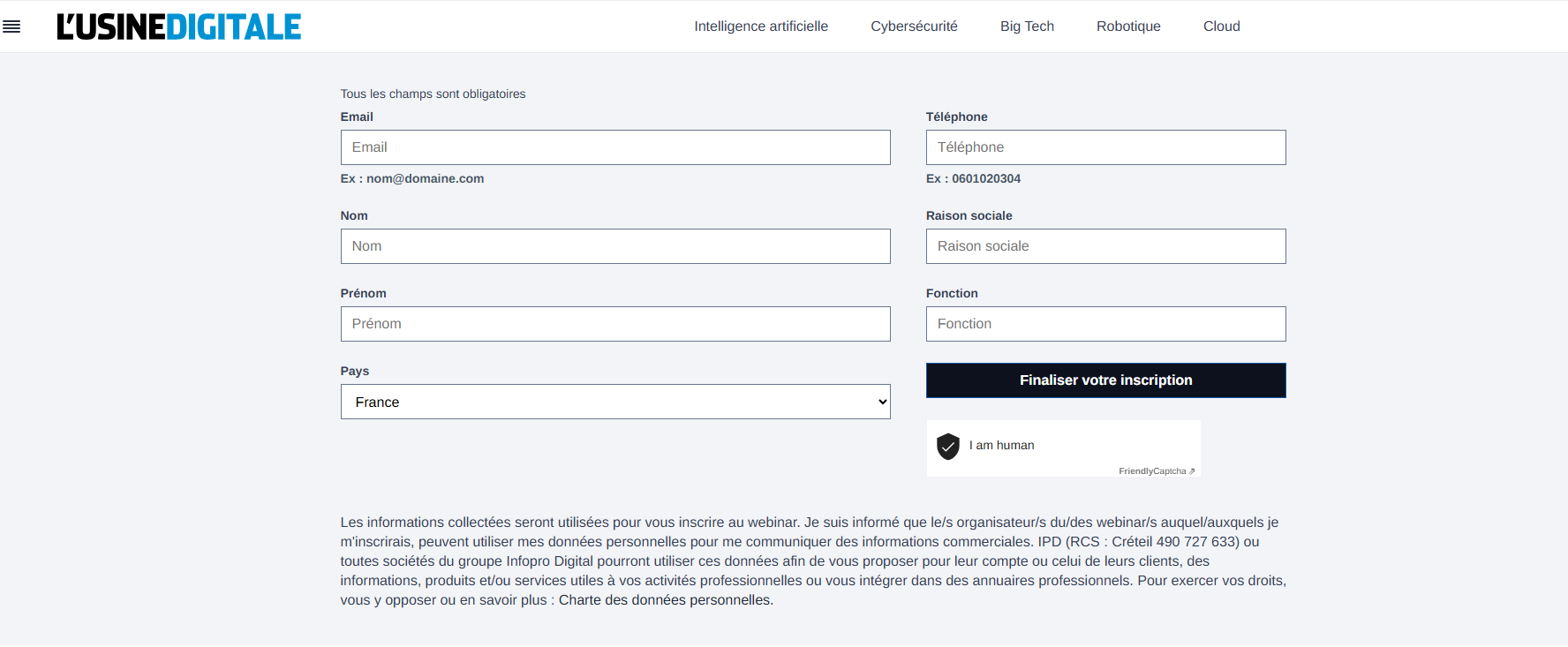Select the Nom text field

pos(615,246)
